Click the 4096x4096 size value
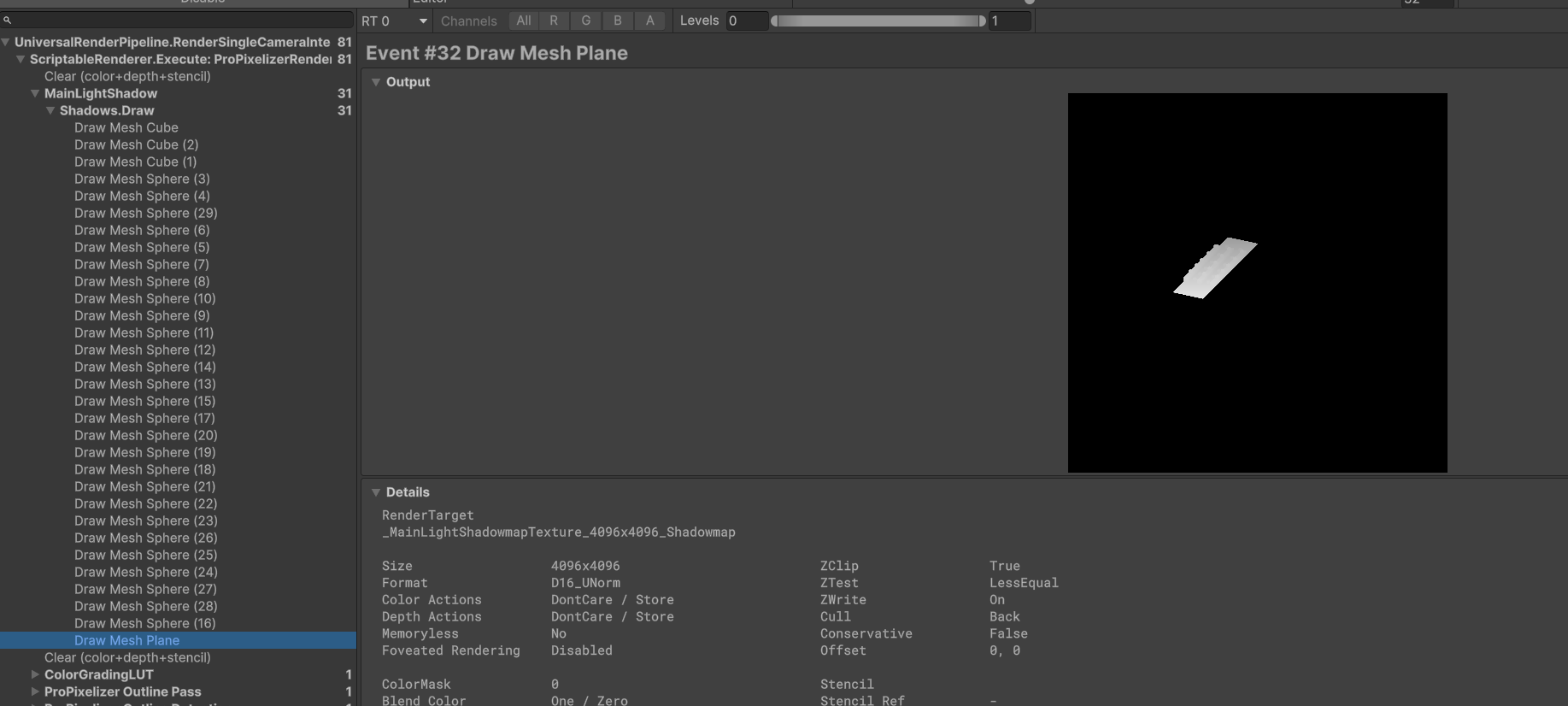The image size is (1568, 706). coord(585,566)
